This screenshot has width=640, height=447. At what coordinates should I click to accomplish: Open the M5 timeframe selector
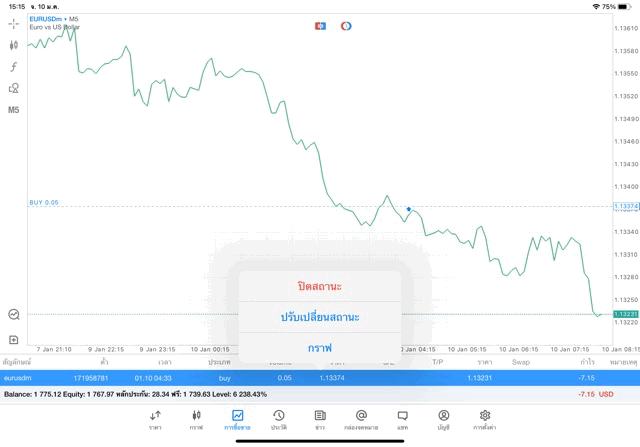14,110
